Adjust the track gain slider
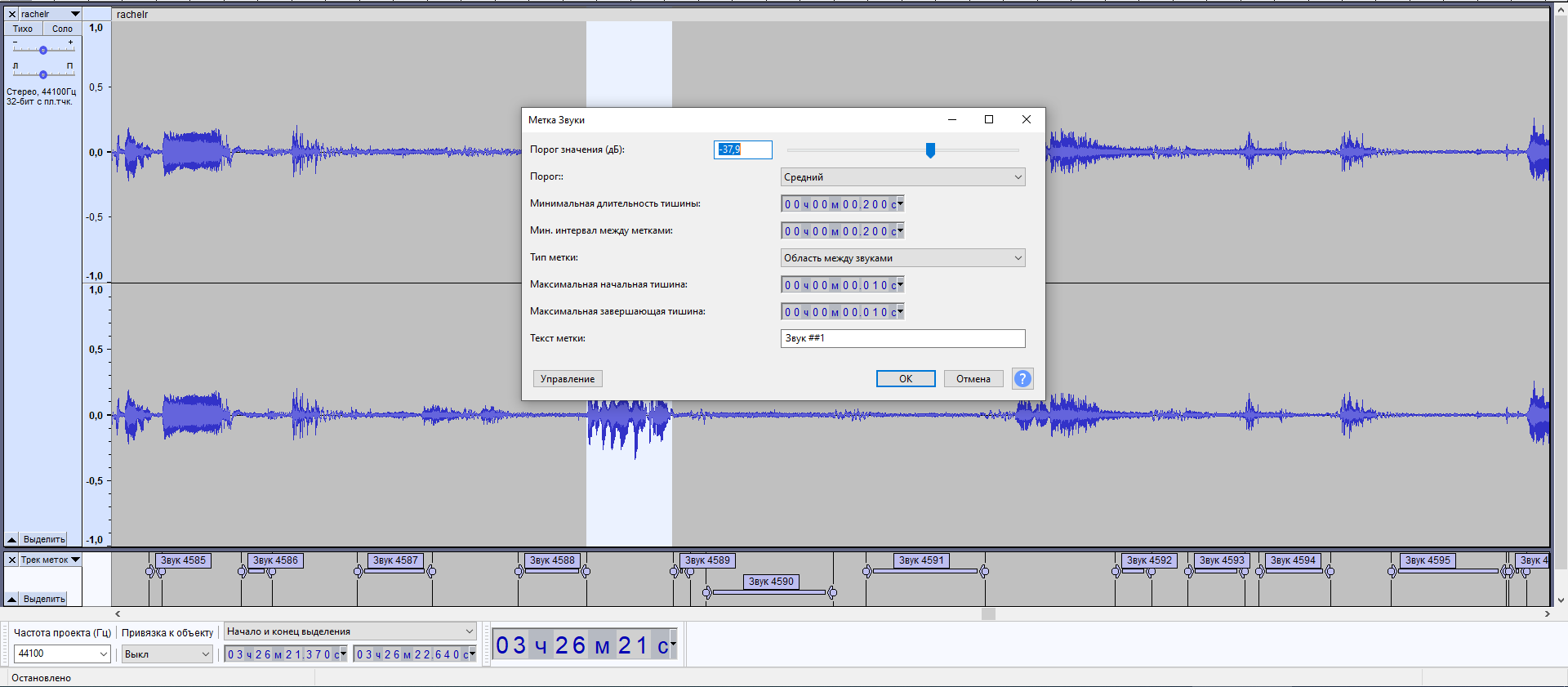The width and height of the screenshot is (1568, 687). tap(43, 50)
